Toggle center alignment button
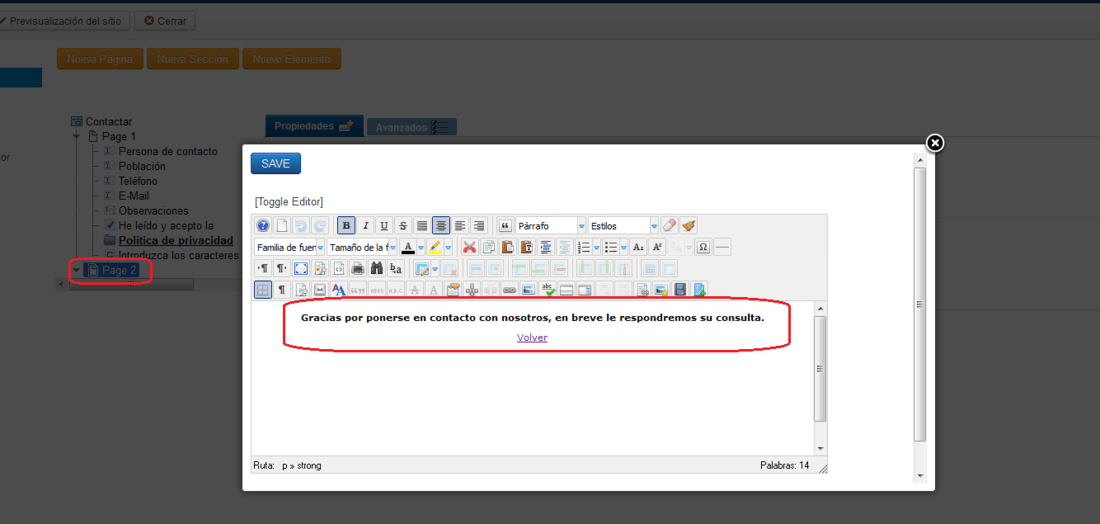 point(441,226)
